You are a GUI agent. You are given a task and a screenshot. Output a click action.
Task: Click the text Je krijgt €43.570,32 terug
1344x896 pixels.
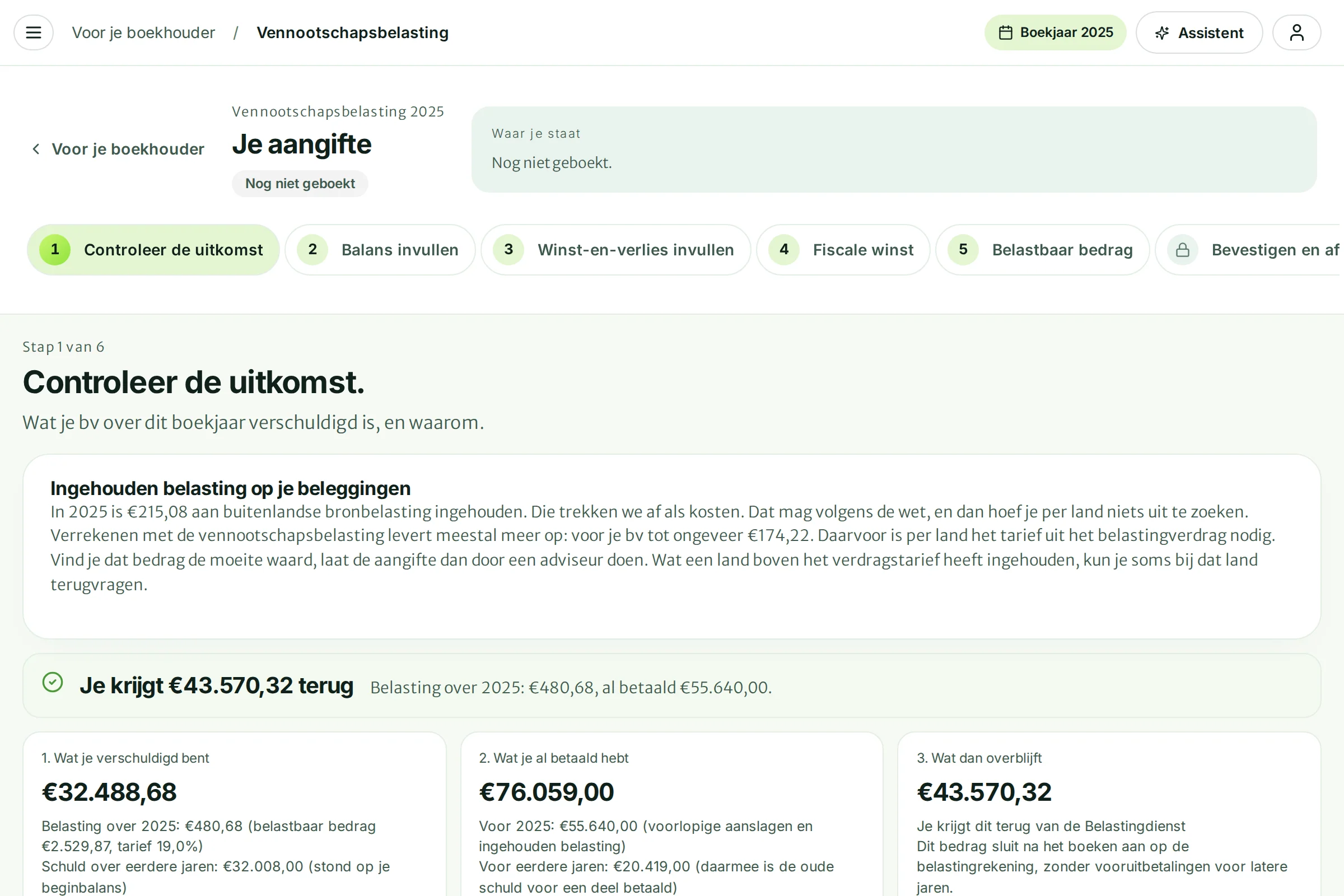(217, 685)
